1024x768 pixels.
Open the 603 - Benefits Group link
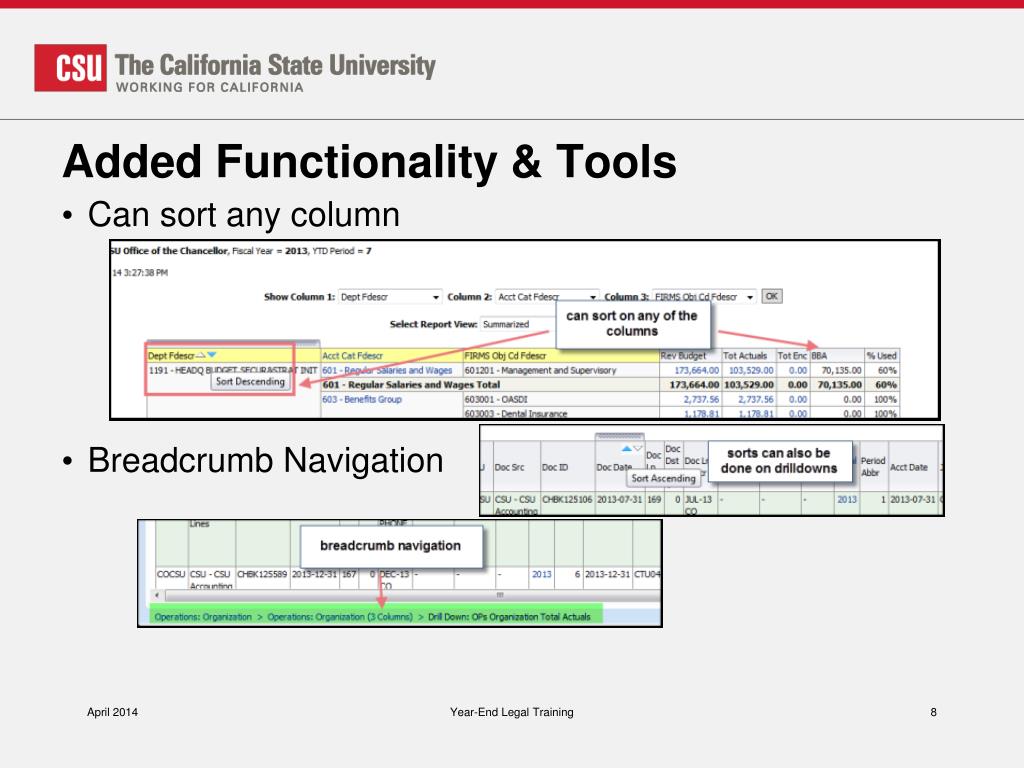pos(362,399)
